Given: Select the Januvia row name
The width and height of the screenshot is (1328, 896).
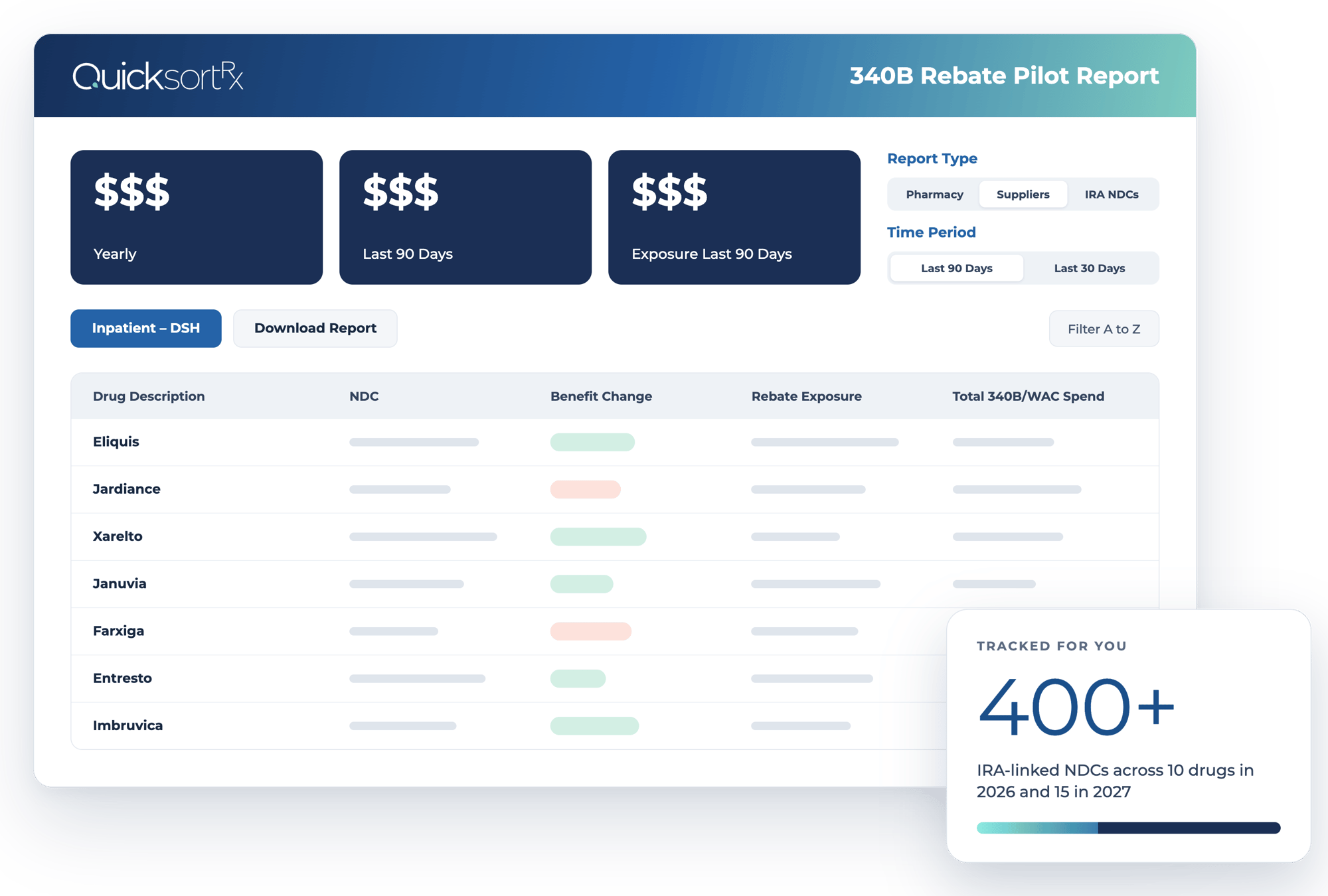Looking at the screenshot, I should click(x=120, y=583).
